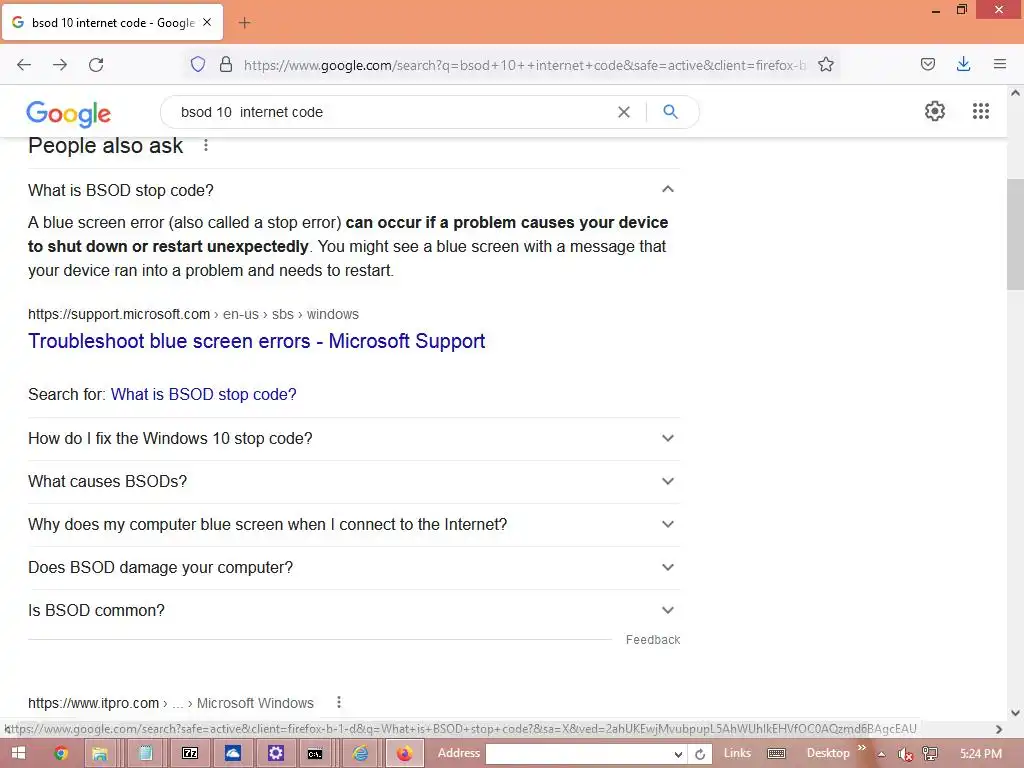
Task: Click the scrollbar down arrow
Action: [x=1015, y=713]
